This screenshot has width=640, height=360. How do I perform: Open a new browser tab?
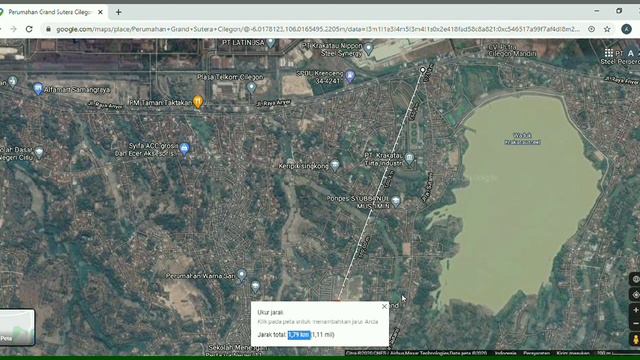tap(118, 12)
